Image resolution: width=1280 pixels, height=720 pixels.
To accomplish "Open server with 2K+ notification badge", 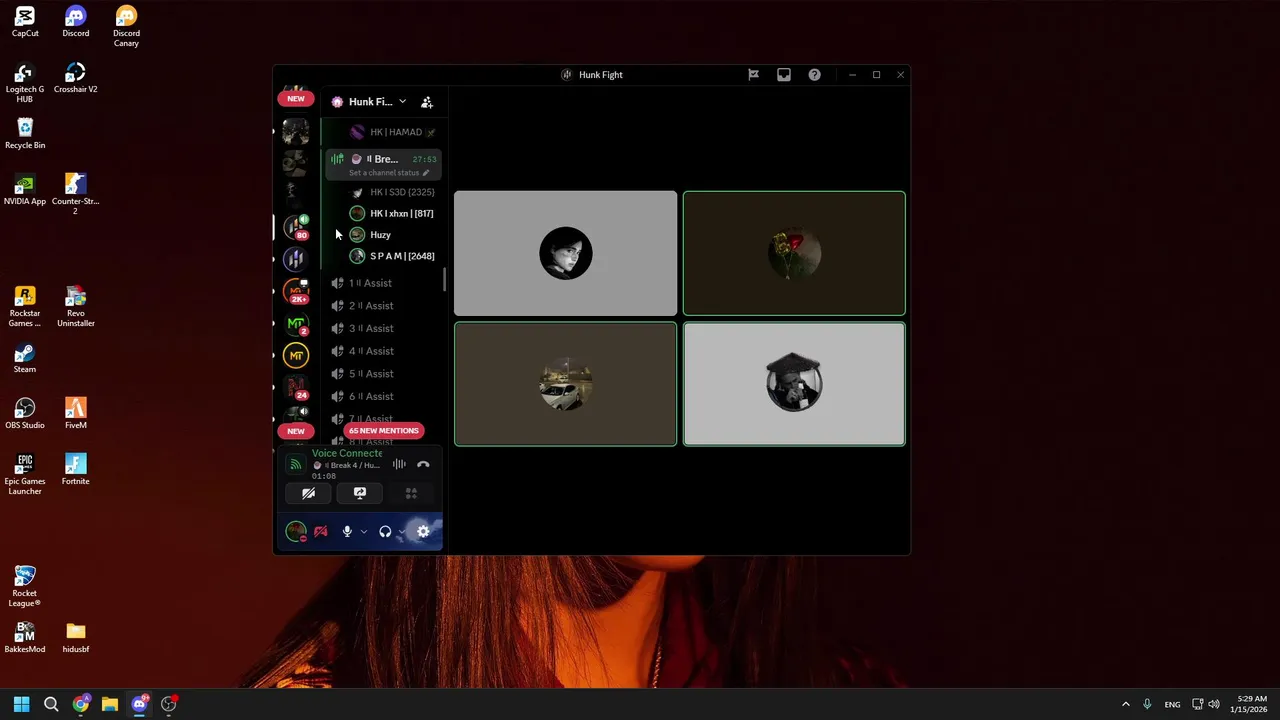I will coord(296,291).
